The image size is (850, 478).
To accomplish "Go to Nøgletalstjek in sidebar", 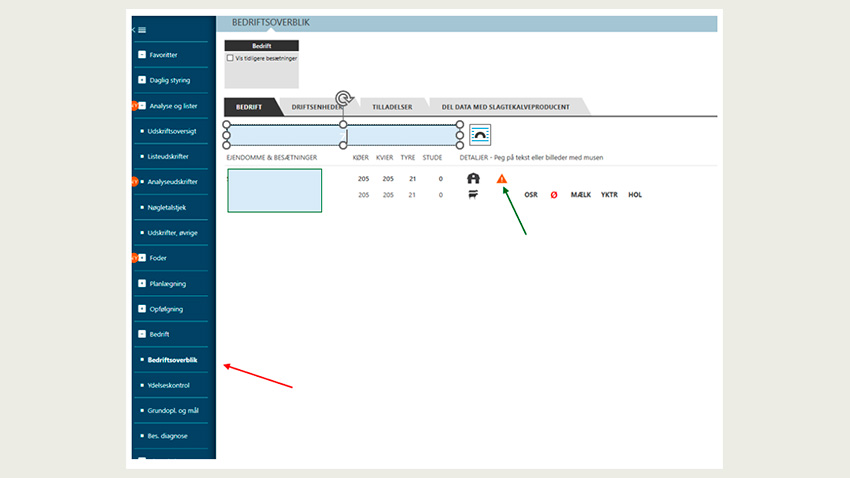I will [167, 207].
